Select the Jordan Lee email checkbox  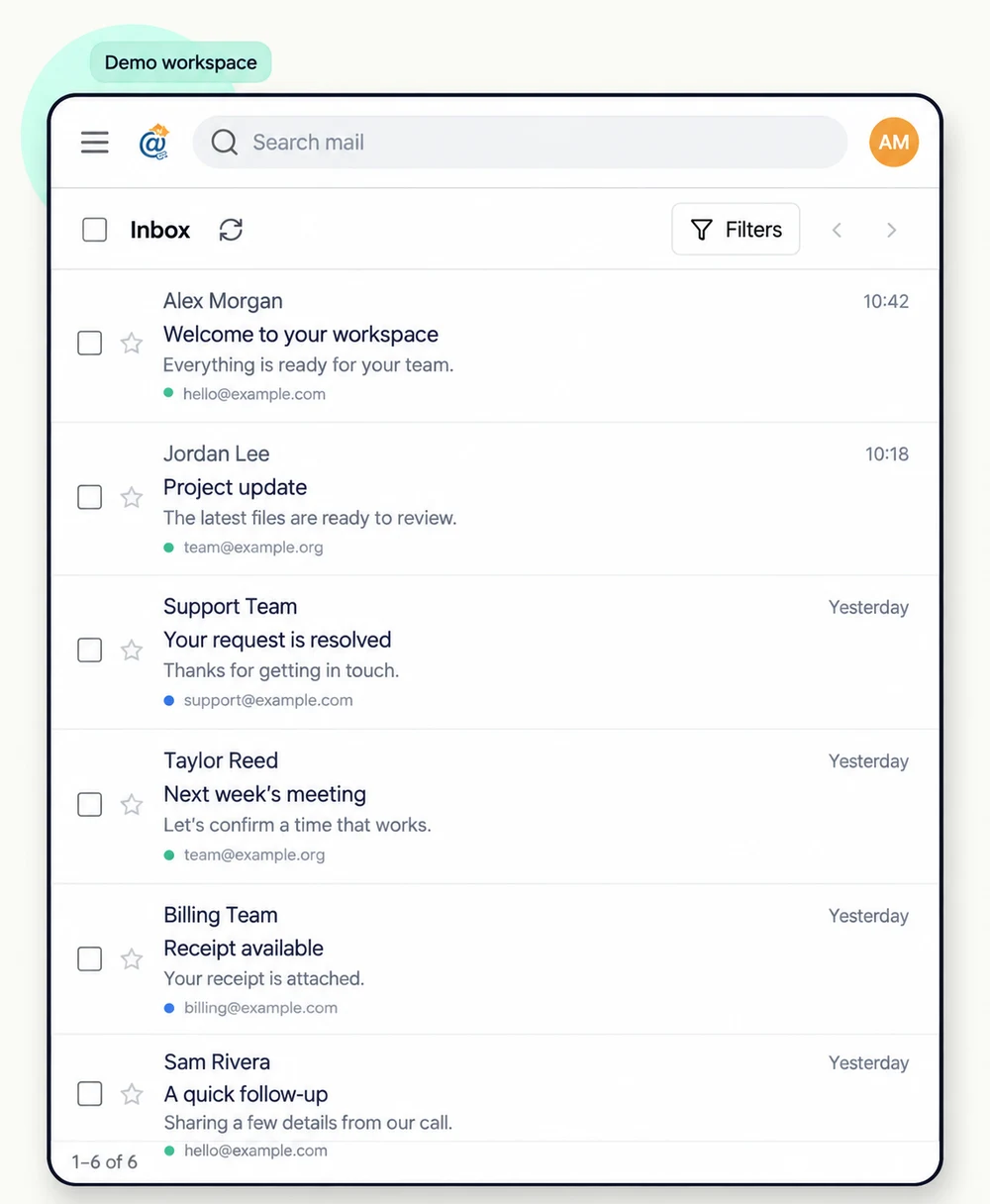click(x=90, y=497)
